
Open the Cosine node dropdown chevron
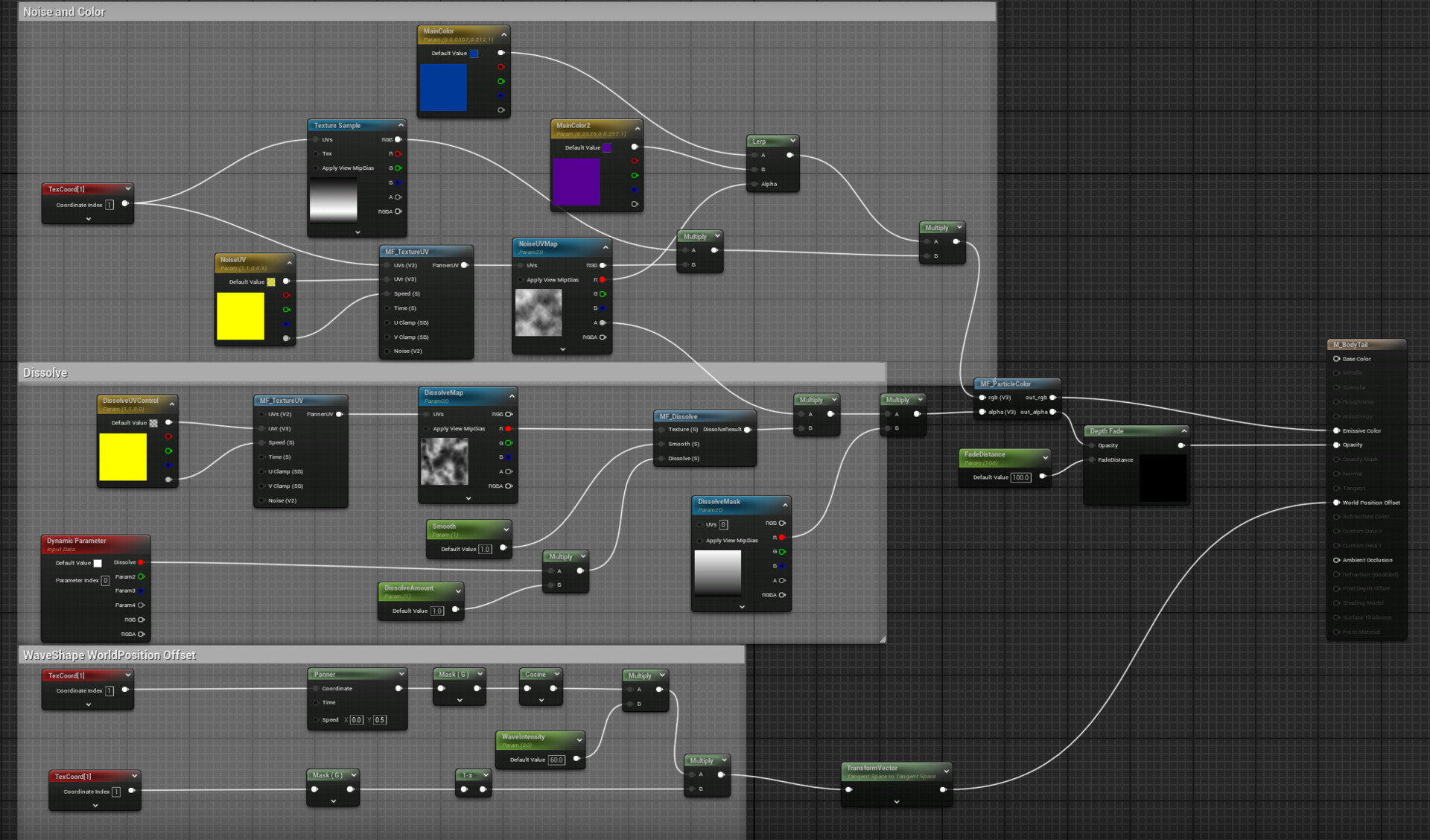(x=556, y=674)
